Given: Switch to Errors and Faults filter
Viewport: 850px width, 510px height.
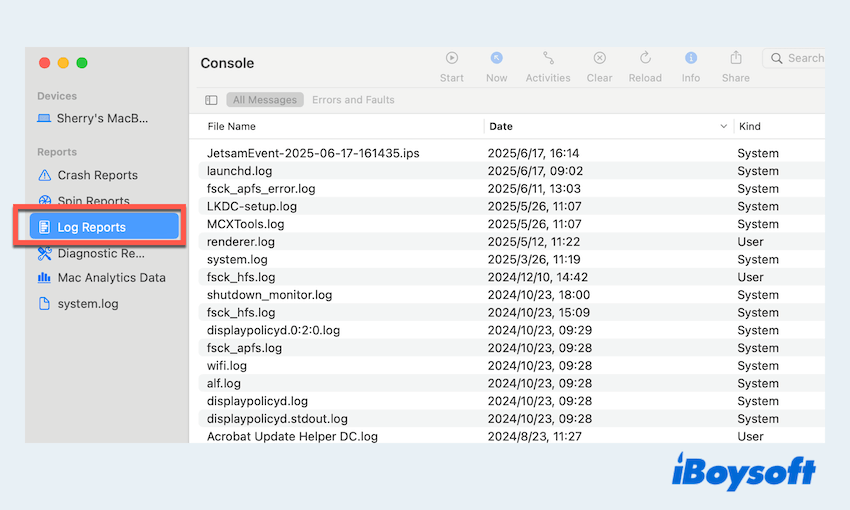Looking at the screenshot, I should point(353,100).
